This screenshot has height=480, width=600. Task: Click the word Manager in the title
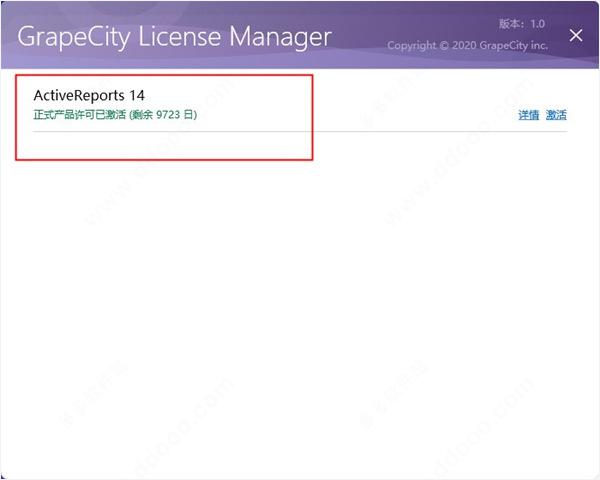tap(280, 38)
